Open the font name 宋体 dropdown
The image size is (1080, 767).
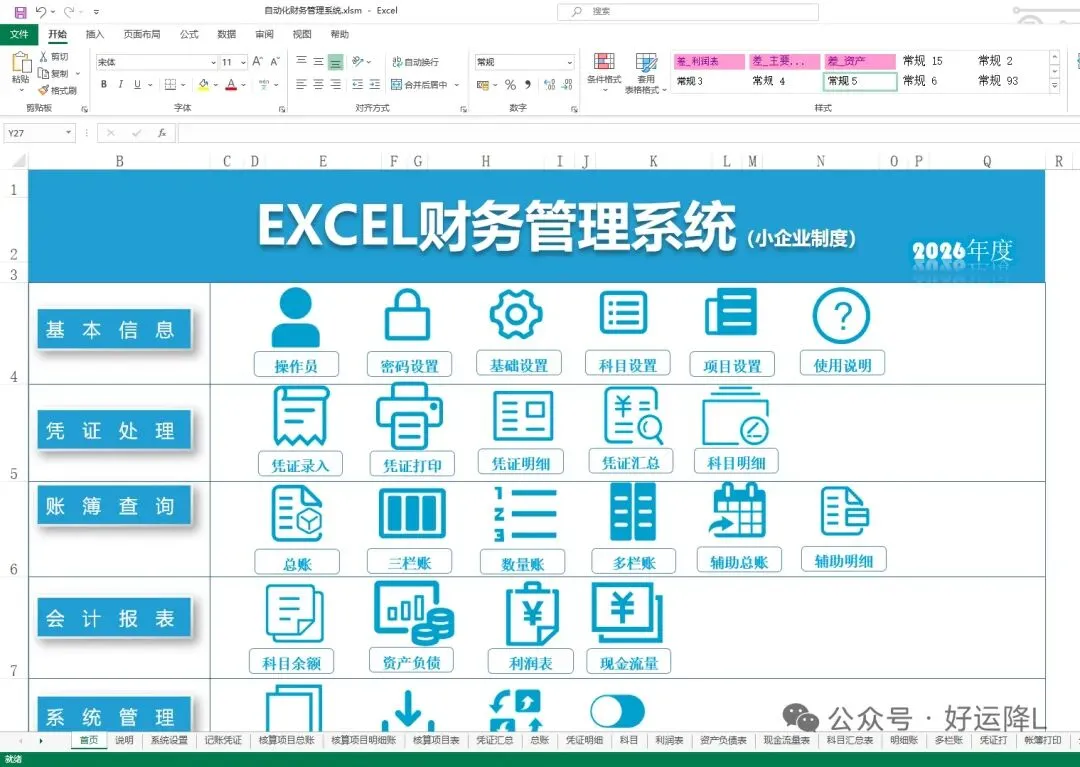tap(213, 62)
